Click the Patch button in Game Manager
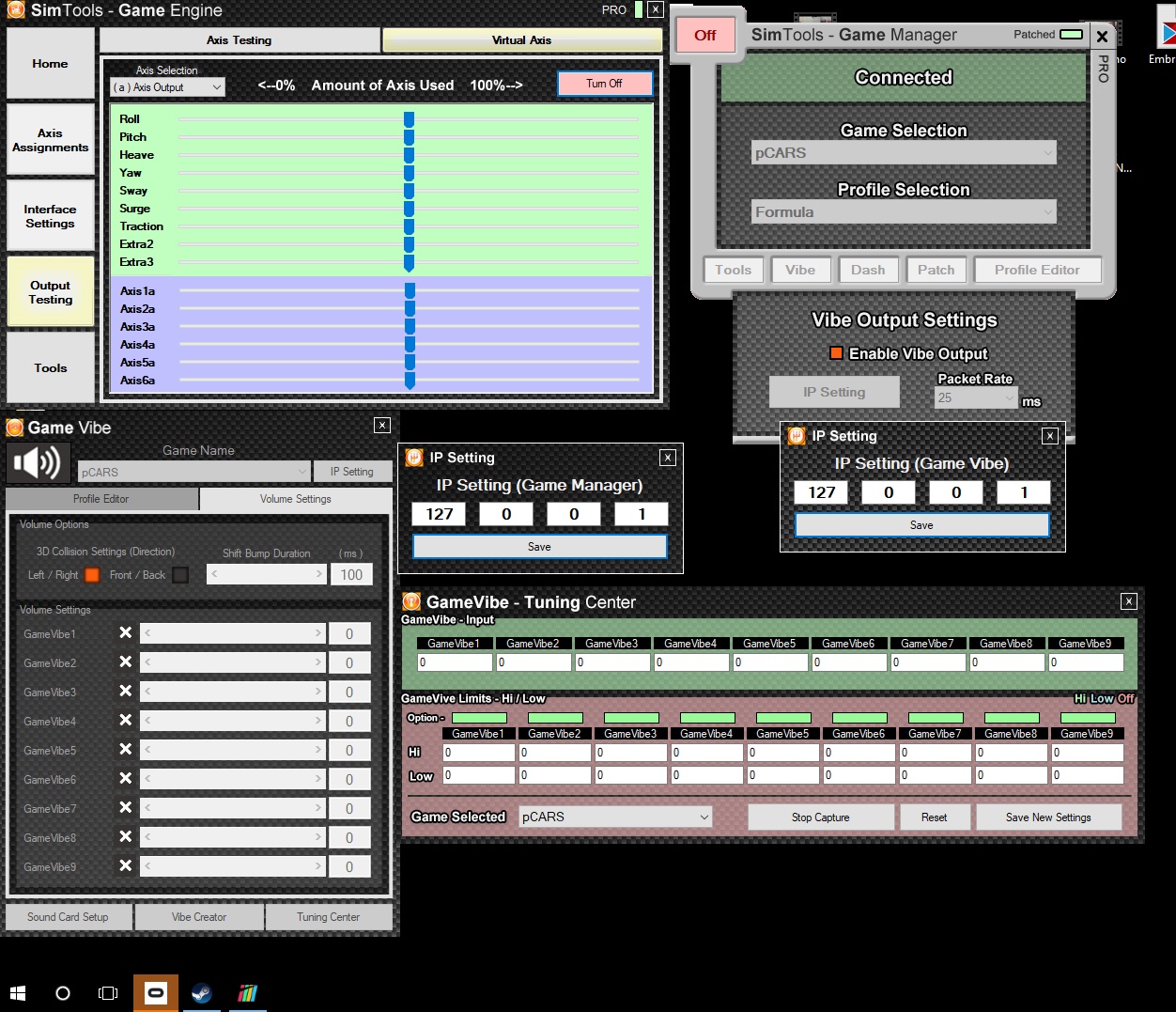 [936, 270]
